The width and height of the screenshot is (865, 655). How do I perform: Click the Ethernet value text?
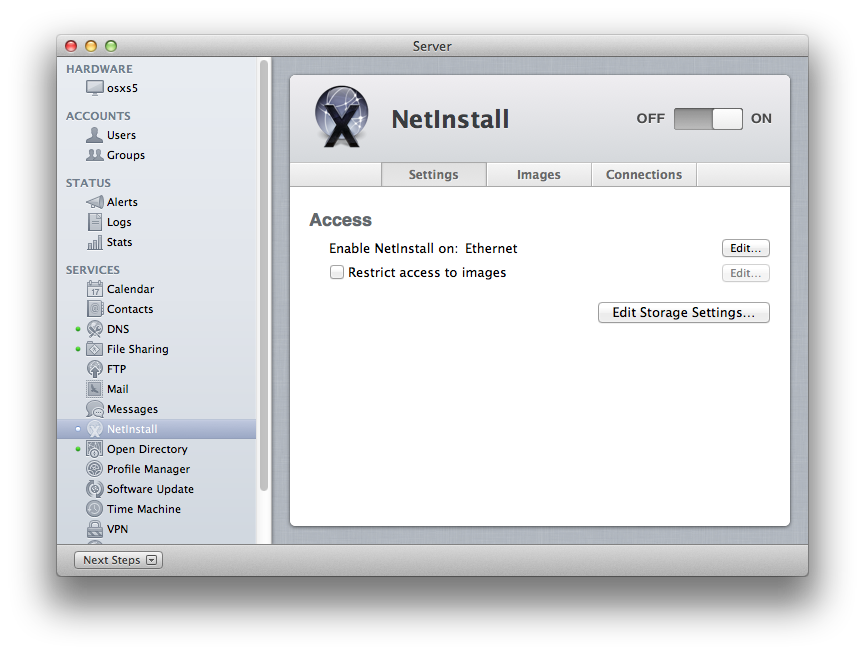491,248
